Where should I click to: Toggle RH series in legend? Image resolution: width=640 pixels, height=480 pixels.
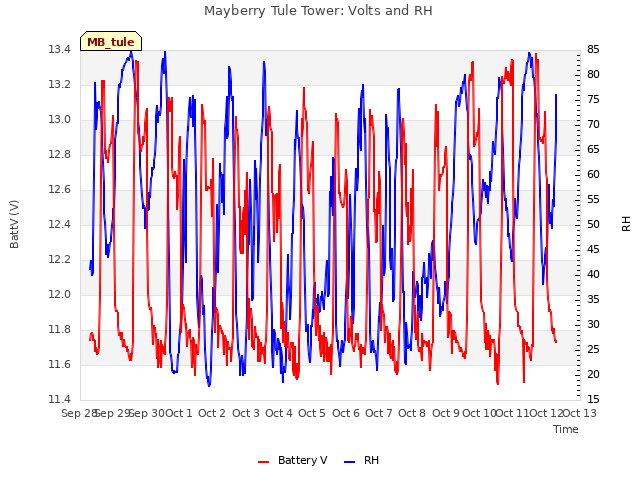(x=361, y=460)
